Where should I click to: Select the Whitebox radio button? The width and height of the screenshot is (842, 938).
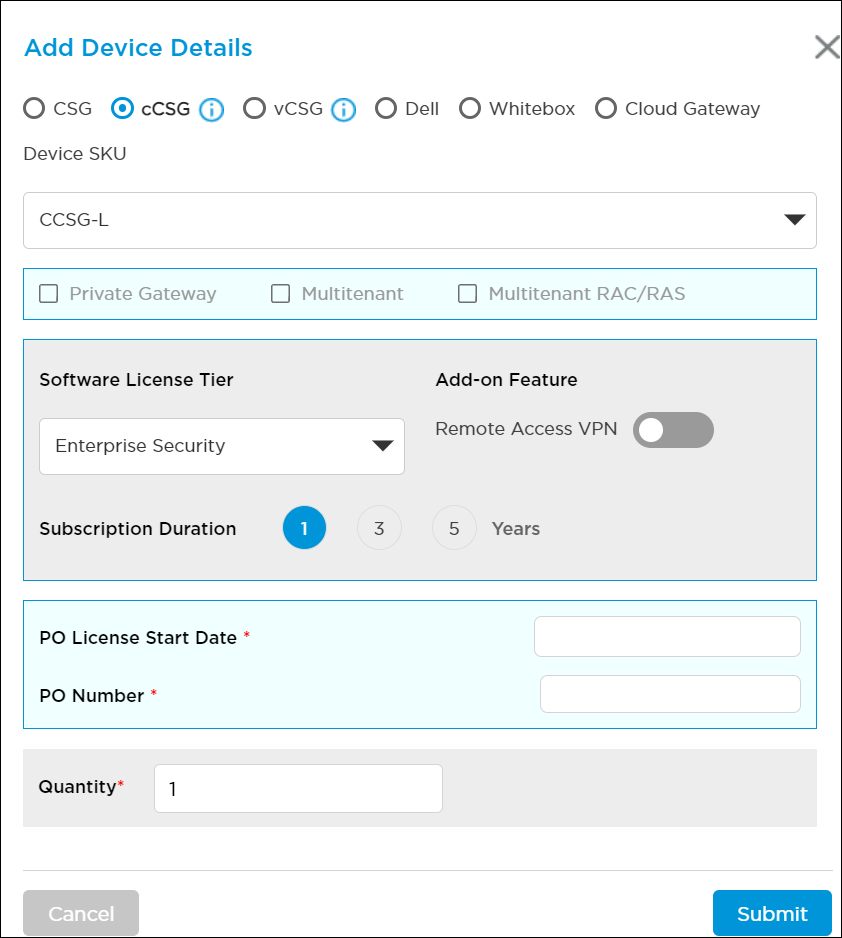click(470, 109)
